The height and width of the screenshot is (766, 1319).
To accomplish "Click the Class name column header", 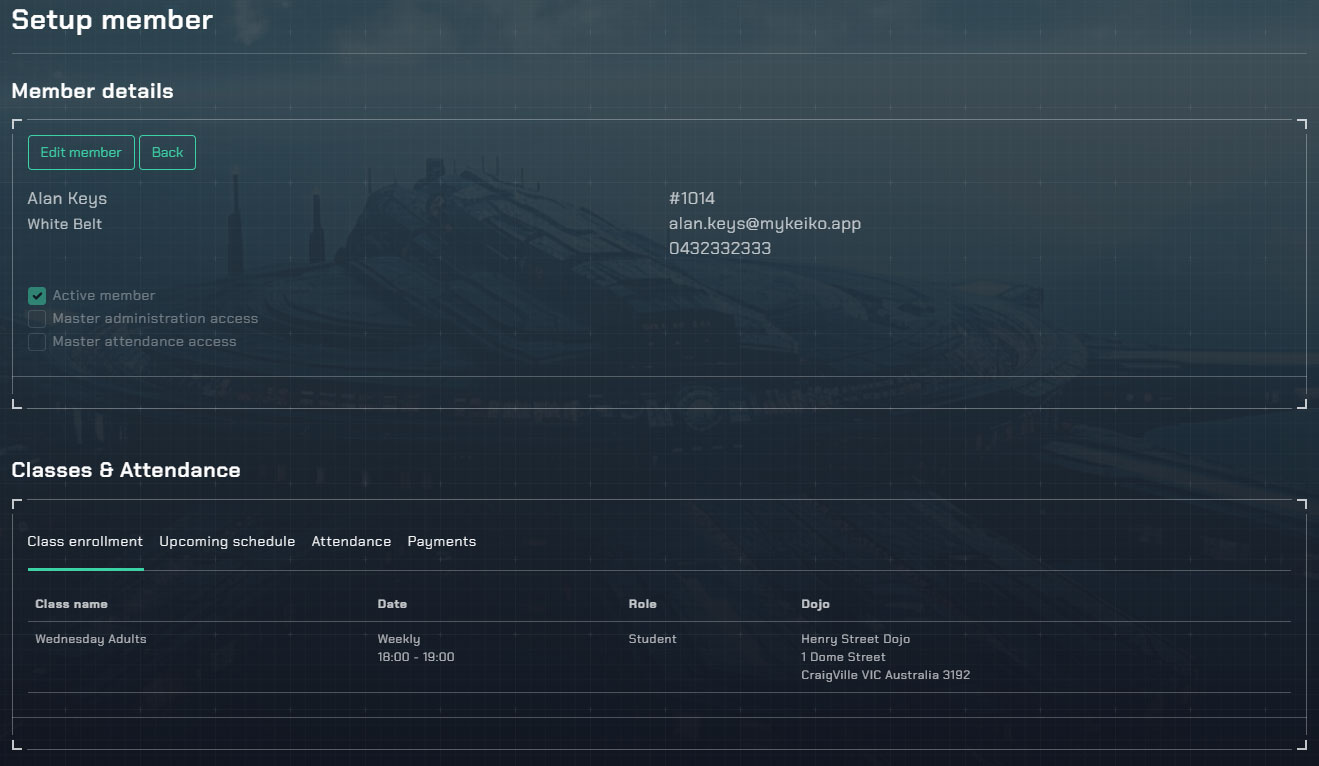I will [71, 604].
